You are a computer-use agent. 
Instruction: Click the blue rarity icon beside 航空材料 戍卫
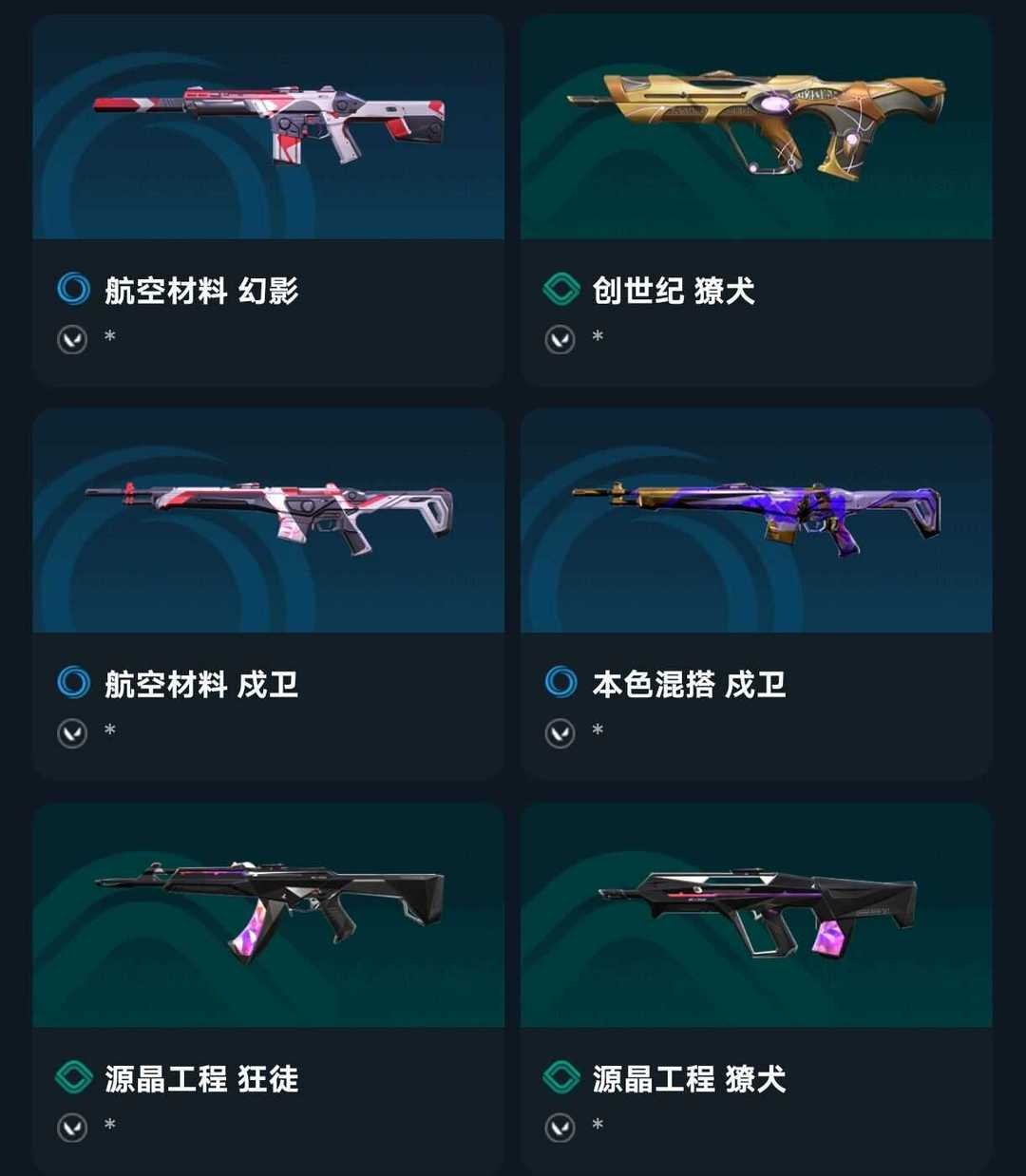click(x=73, y=682)
